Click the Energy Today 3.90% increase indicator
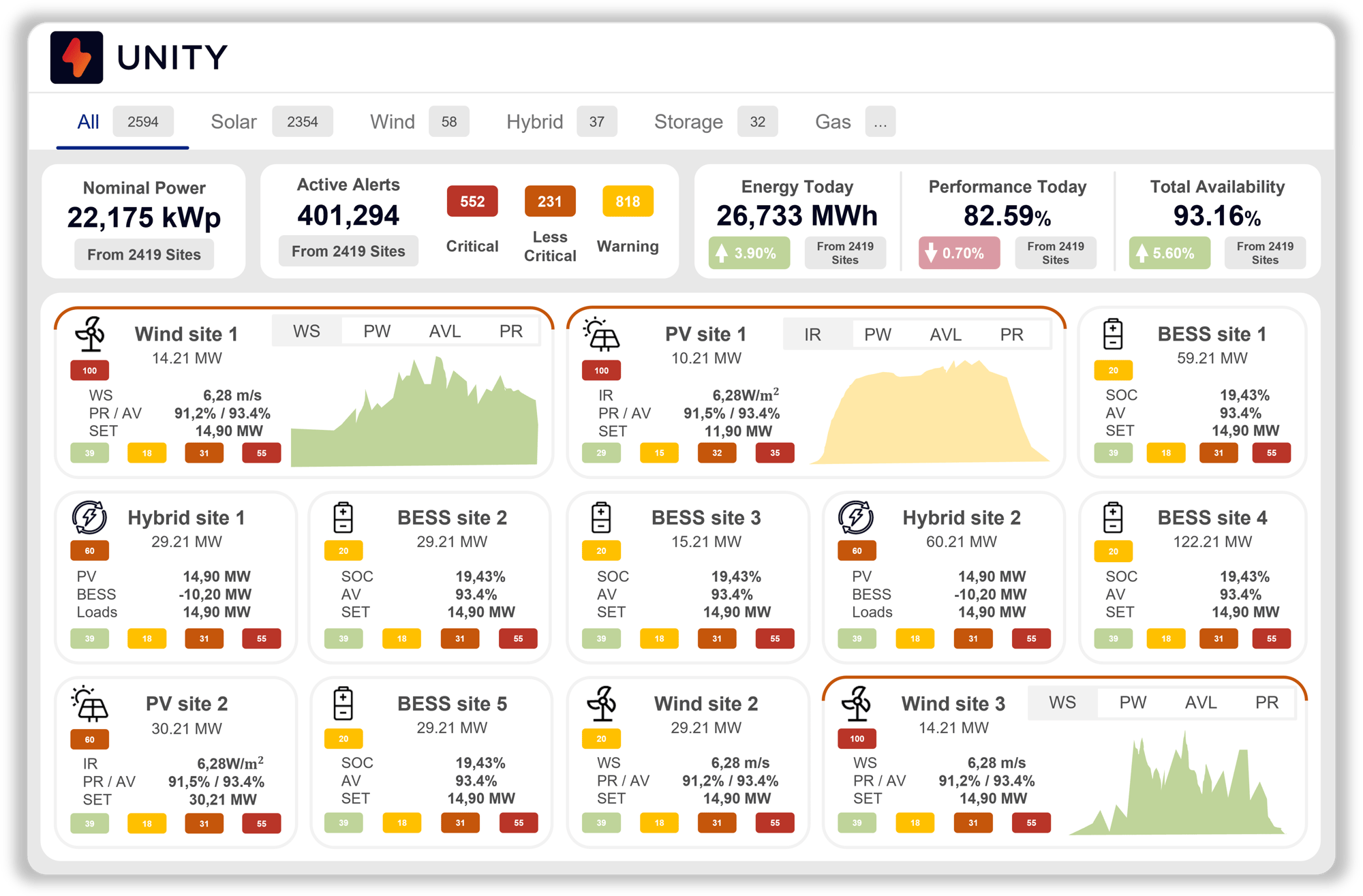The width and height of the screenshot is (1363, 896). coord(748,253)
